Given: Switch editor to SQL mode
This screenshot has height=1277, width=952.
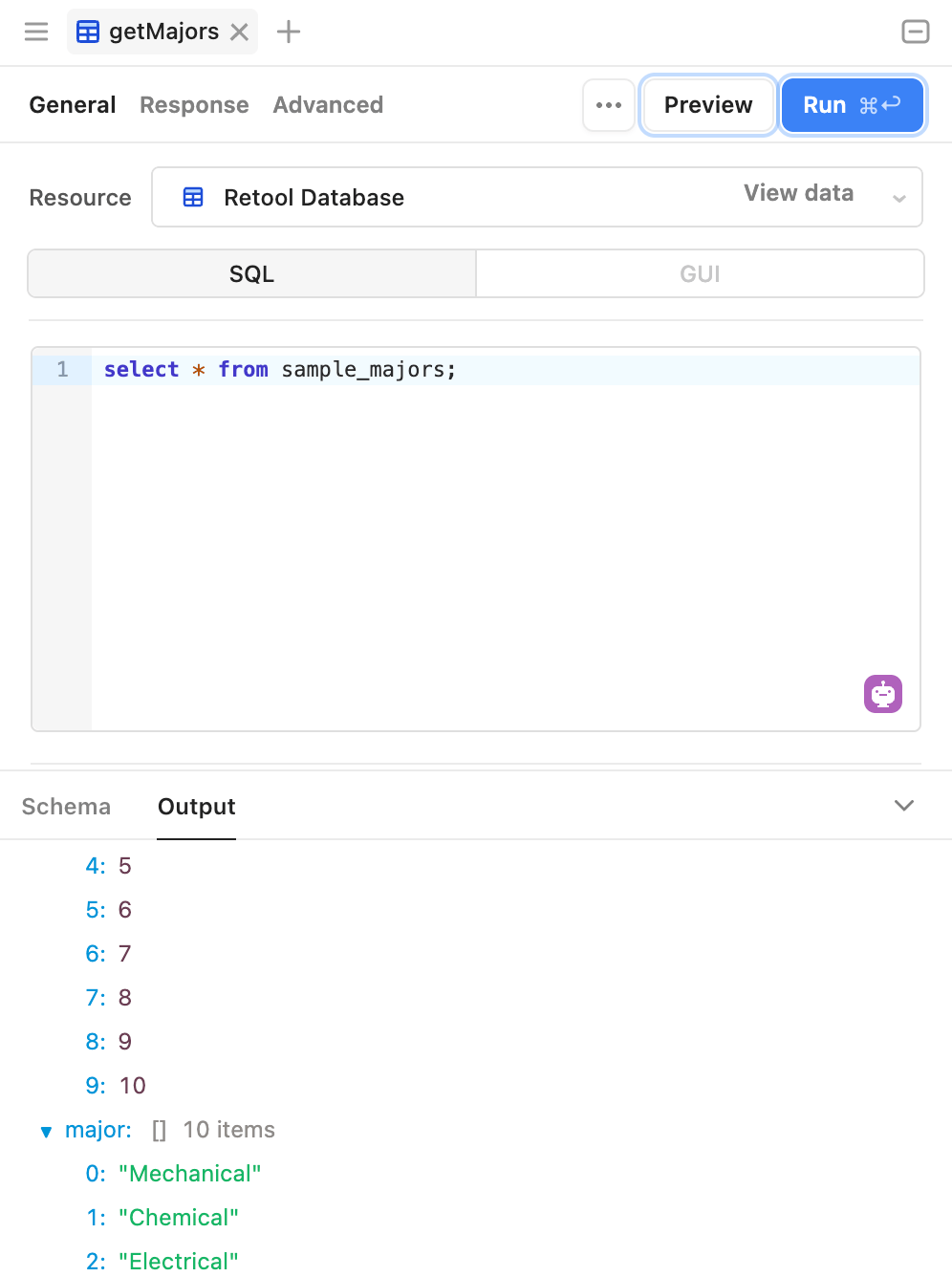Looking at the screenshot, I should pyautogui.click(x=252, y=274).
